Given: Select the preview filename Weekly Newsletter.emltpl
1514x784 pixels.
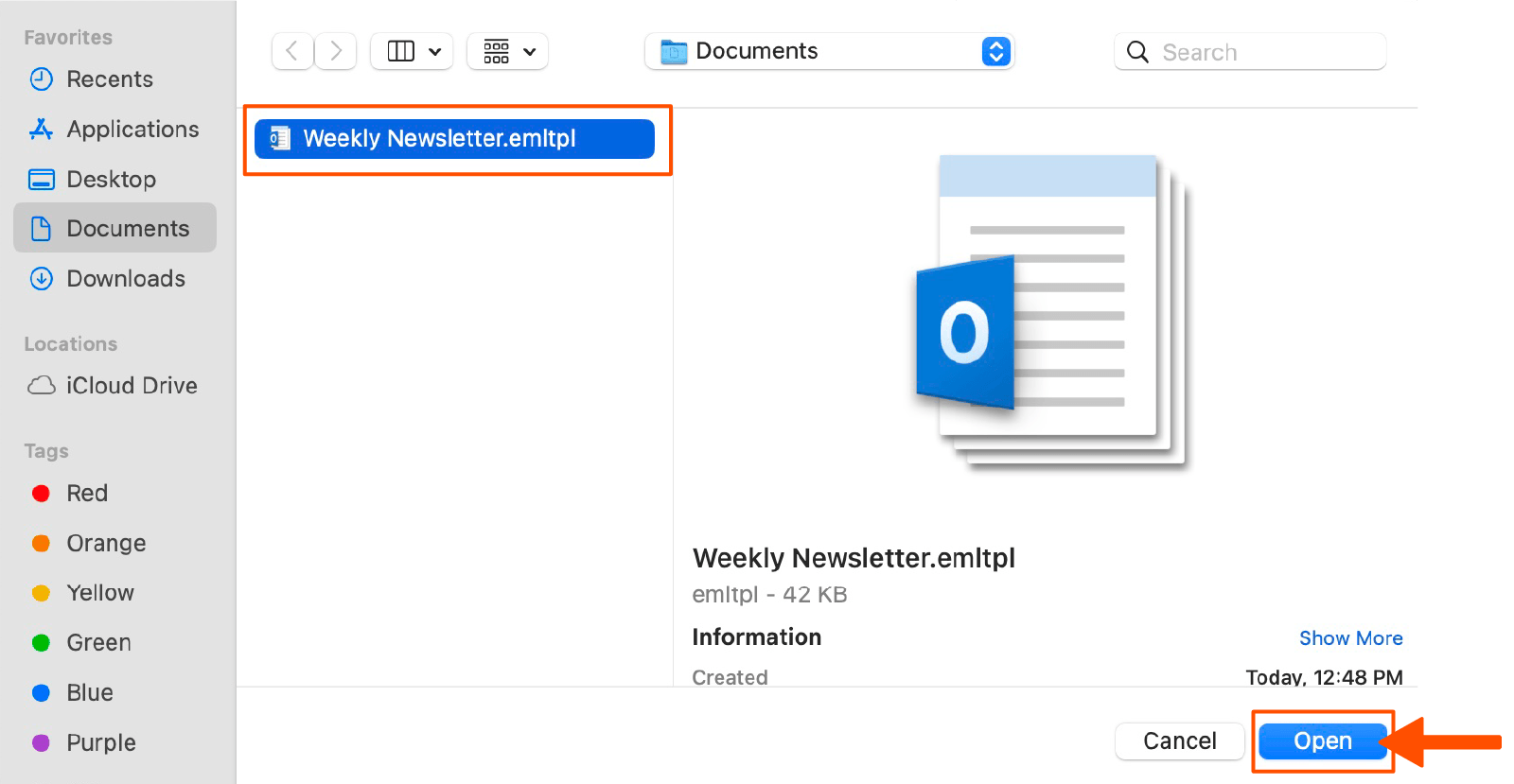Looking at the screenshot, I should [854, 559].
